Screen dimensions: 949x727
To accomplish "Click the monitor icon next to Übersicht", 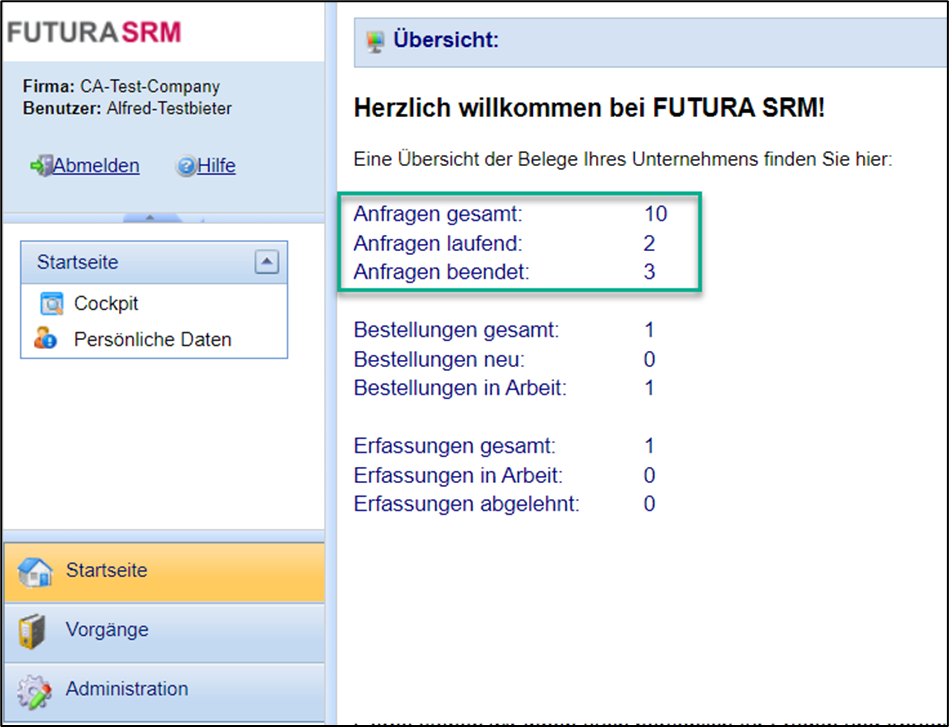I will coord(376,42).
